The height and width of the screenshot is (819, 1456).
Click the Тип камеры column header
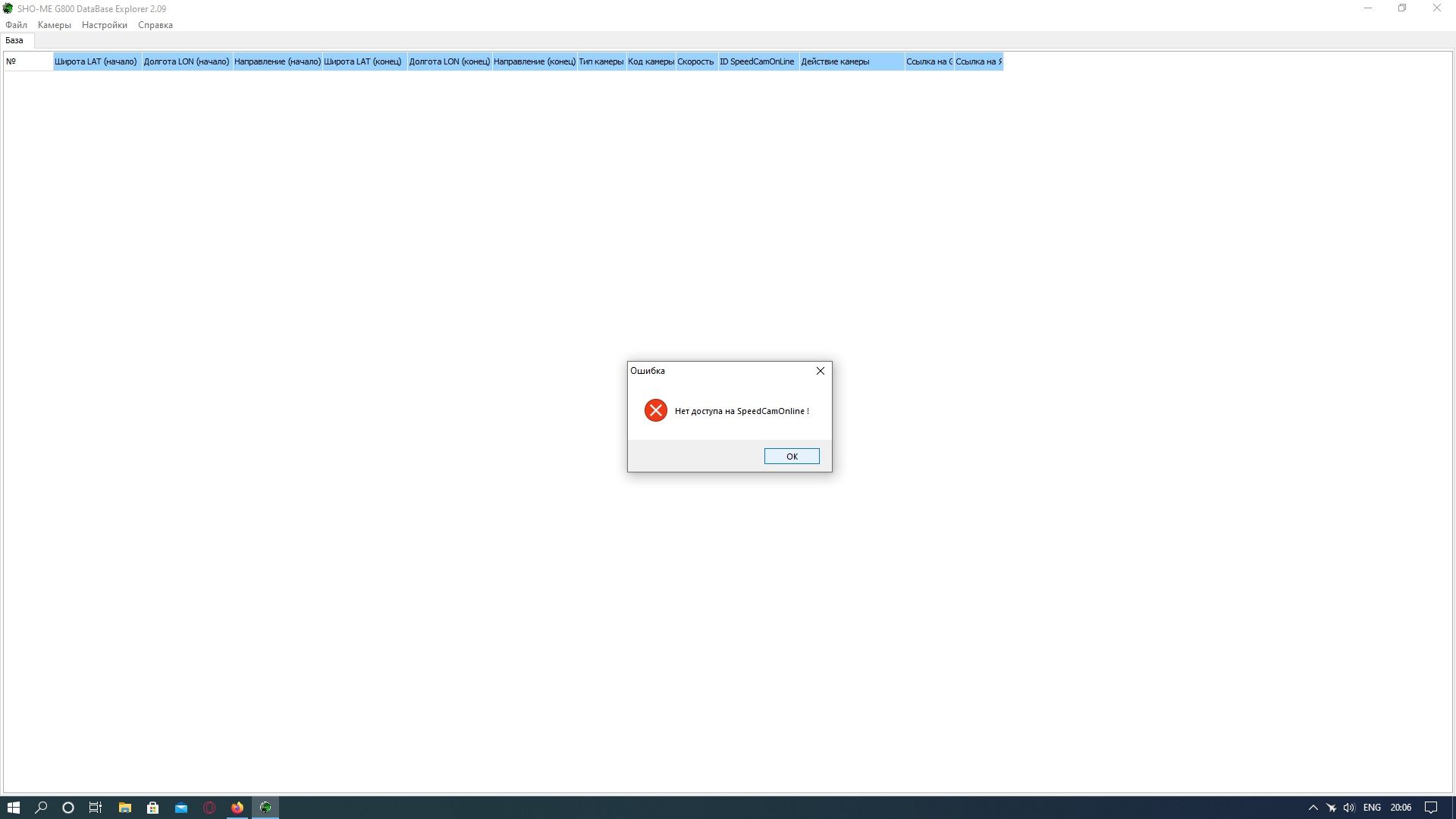pyautogui.click(x=601, y=61)
